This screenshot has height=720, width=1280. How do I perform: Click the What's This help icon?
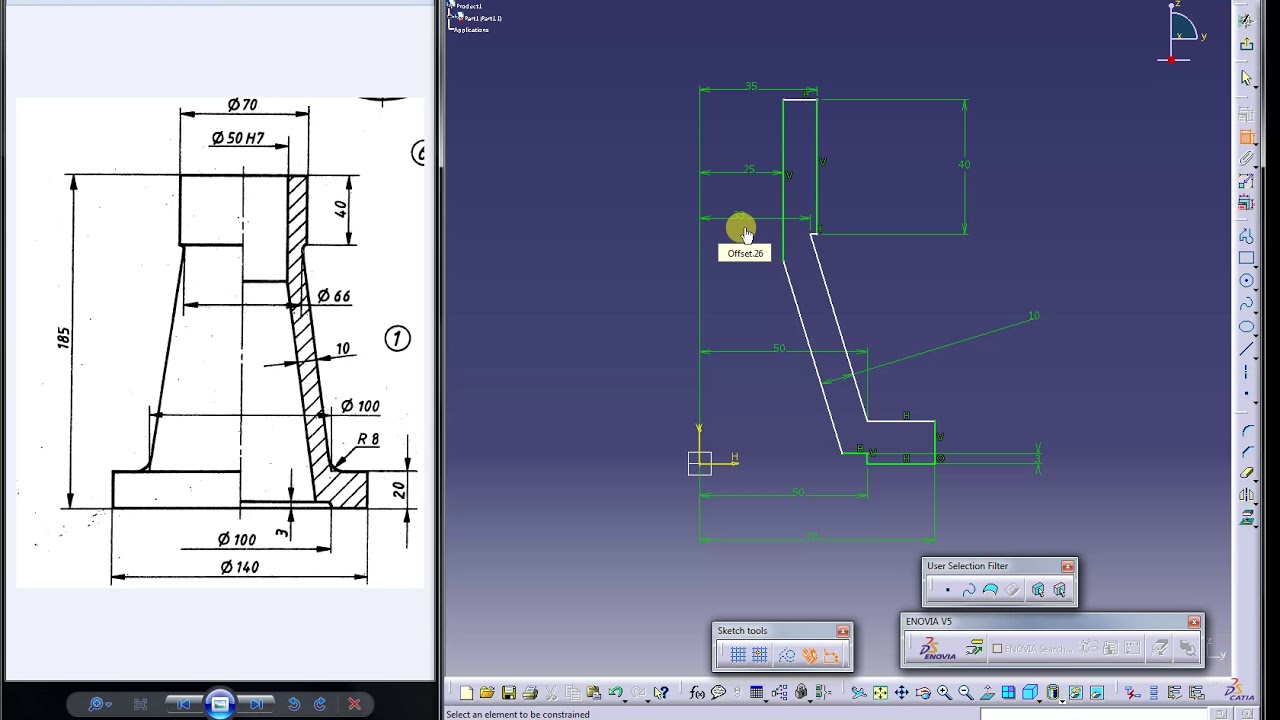[661, 692]
